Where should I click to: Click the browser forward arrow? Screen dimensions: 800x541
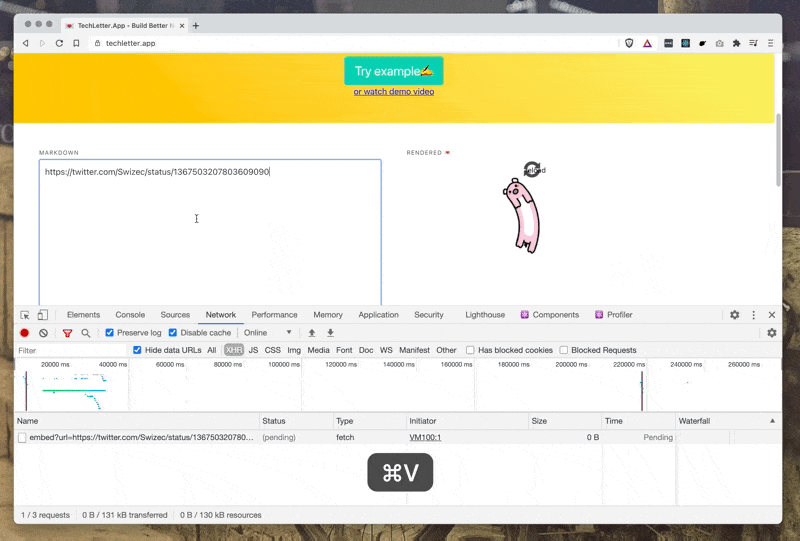point(42,43)
